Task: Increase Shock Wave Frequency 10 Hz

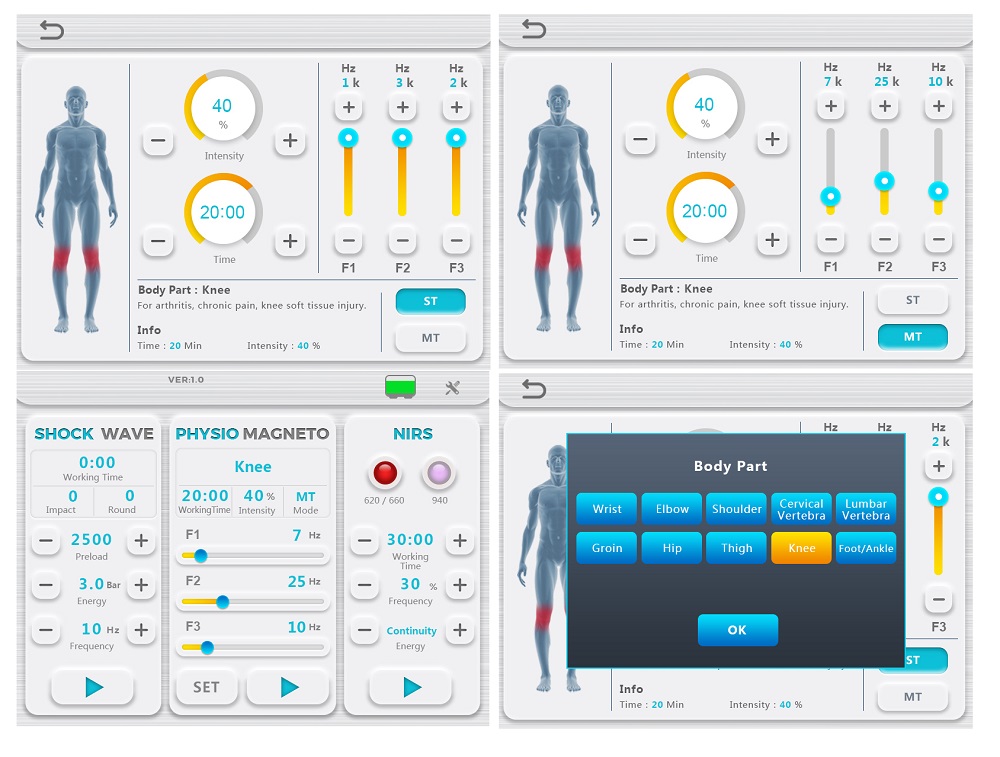Action: 141,630
